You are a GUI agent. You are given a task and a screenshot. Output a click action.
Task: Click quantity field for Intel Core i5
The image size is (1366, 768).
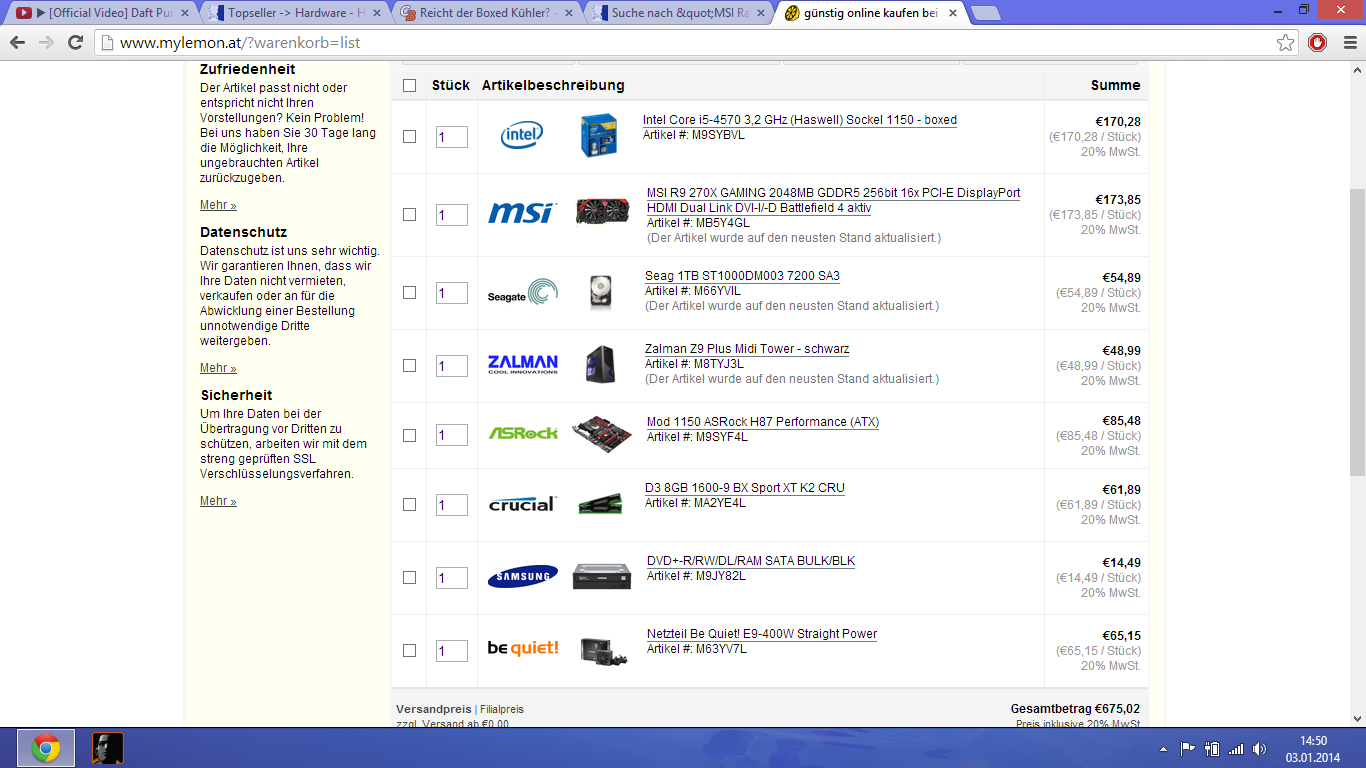click(452, 137)
